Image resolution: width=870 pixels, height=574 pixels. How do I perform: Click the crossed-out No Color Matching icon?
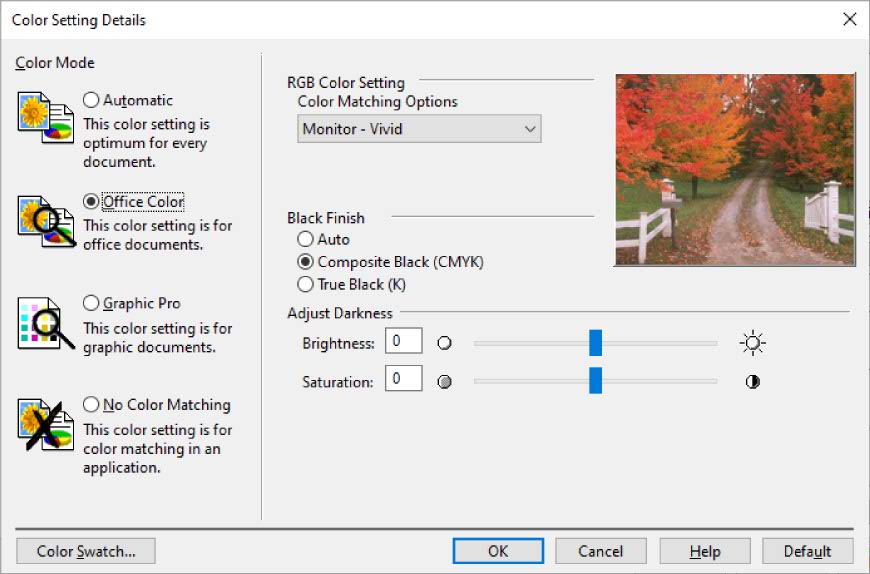point(45,425)
